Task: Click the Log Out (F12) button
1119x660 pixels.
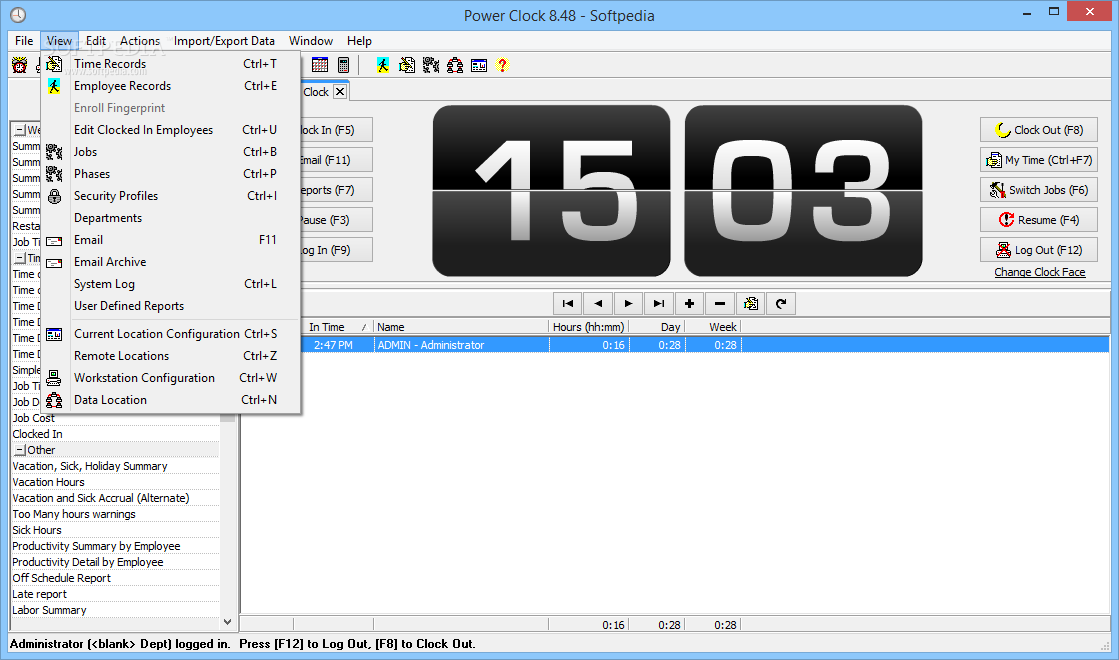Action: click(1038, 250)
